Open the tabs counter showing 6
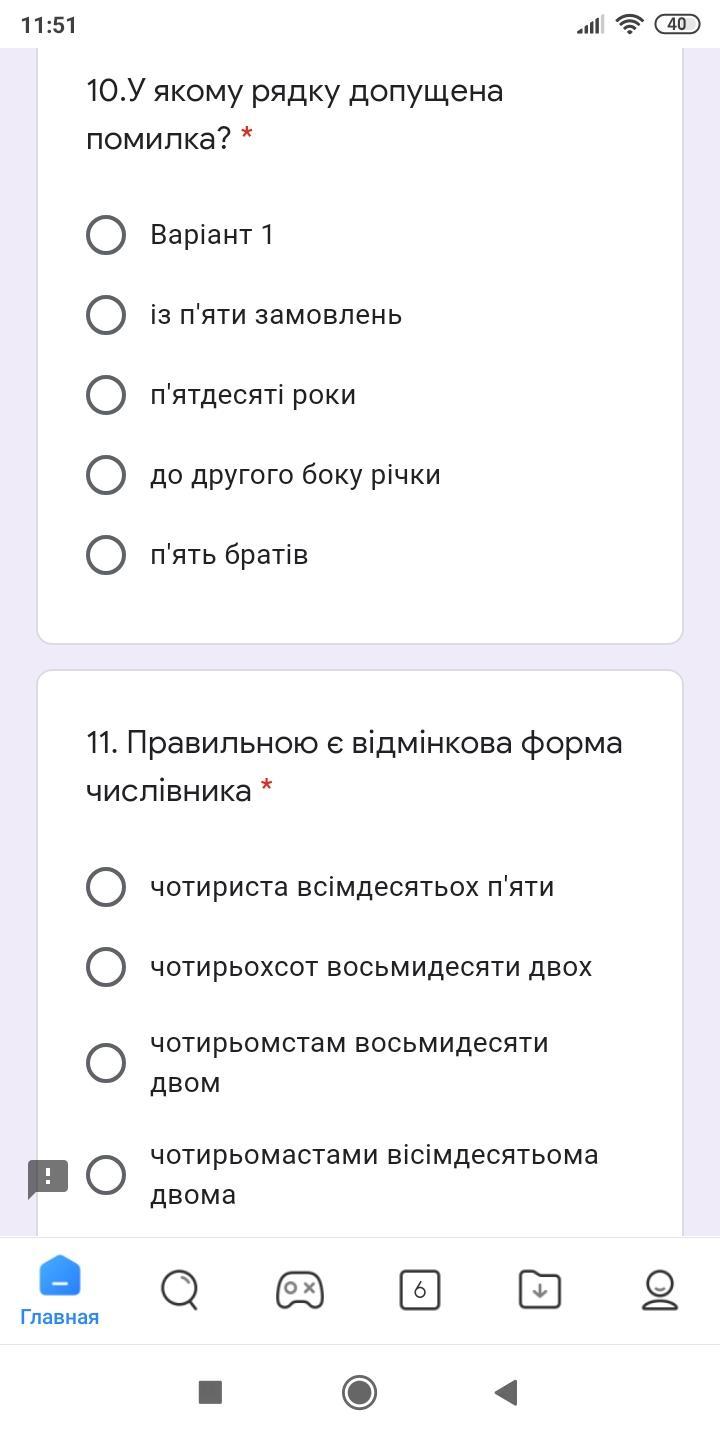The image size is (720, 1440). (x=420, y=1289)
